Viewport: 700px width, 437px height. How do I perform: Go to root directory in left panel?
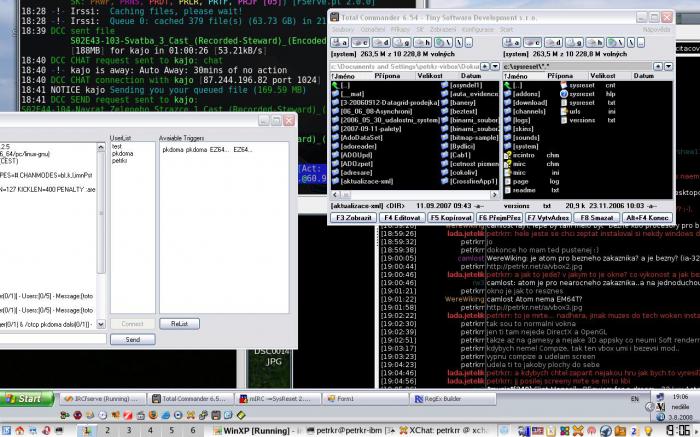(x=459, y=42)
